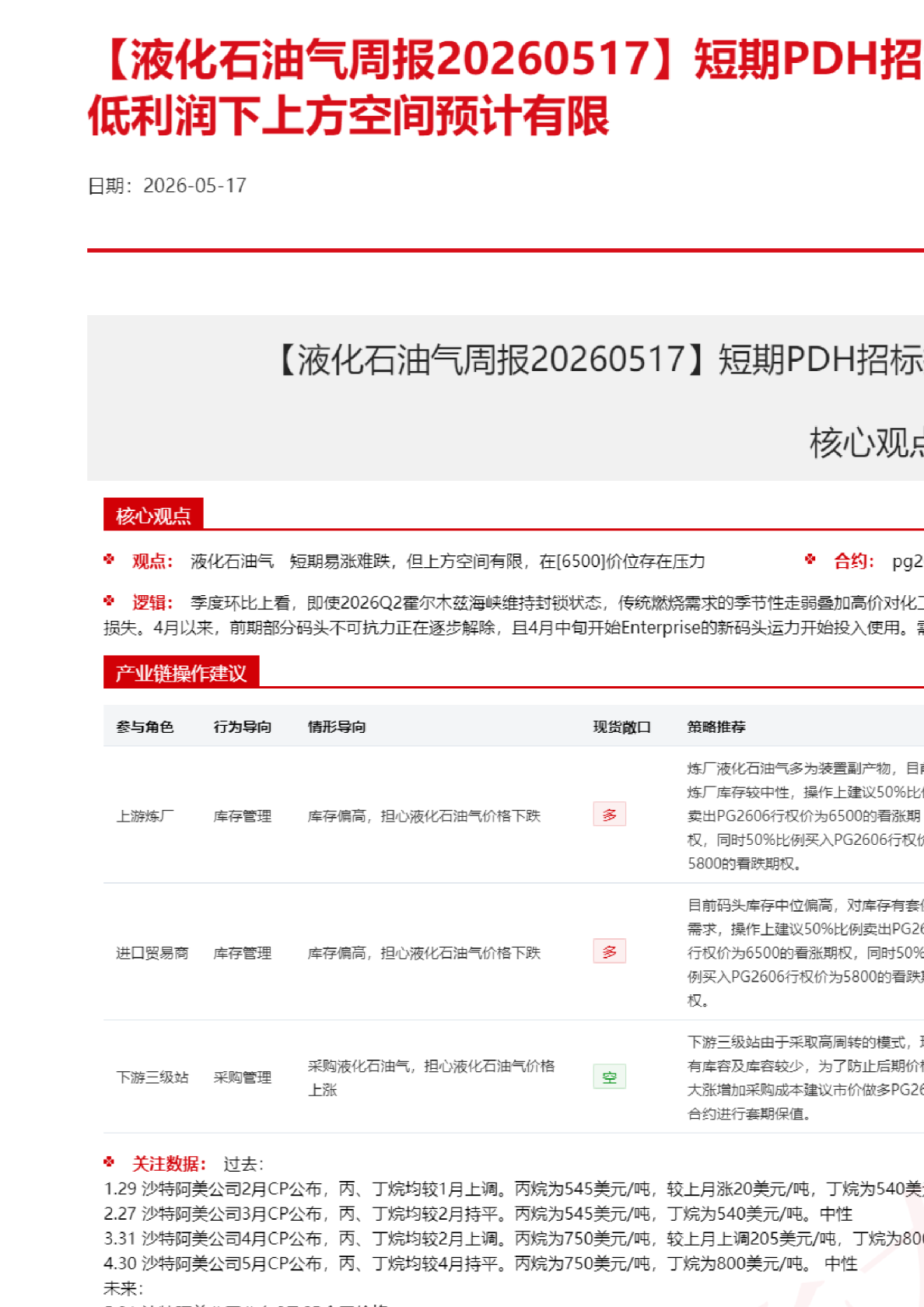
Task: Click the 2.27 沙特阿美公司3月CP公布 line
Action: pyautogui.click(x=478, y=1214)
